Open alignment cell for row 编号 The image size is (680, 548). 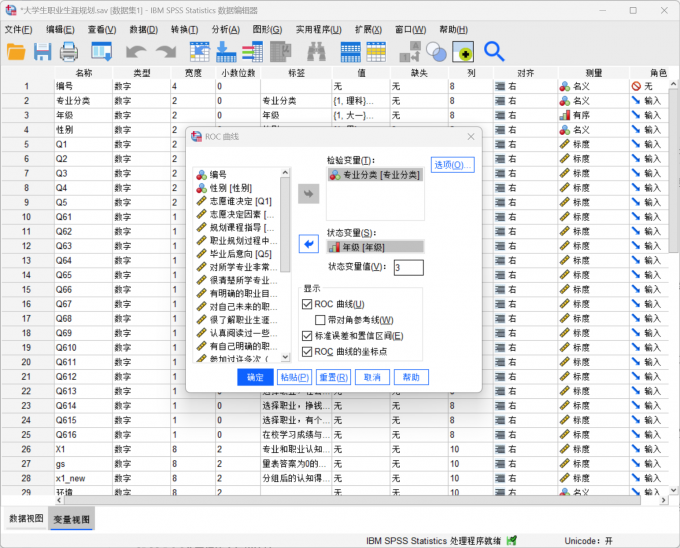(525, 86)
